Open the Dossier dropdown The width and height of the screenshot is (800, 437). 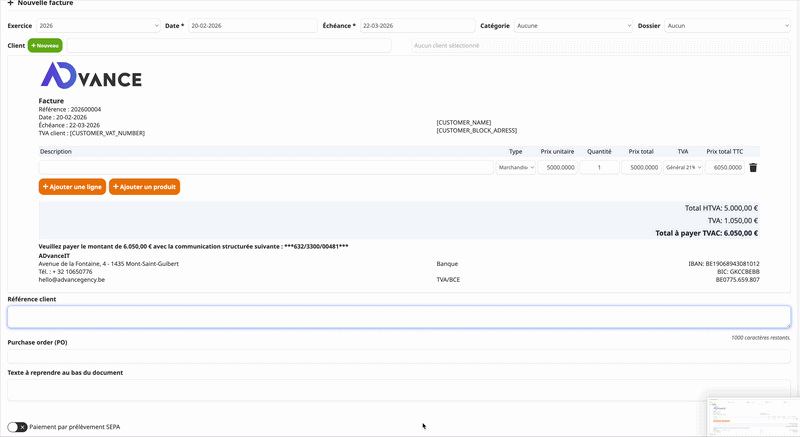point(727,26)
